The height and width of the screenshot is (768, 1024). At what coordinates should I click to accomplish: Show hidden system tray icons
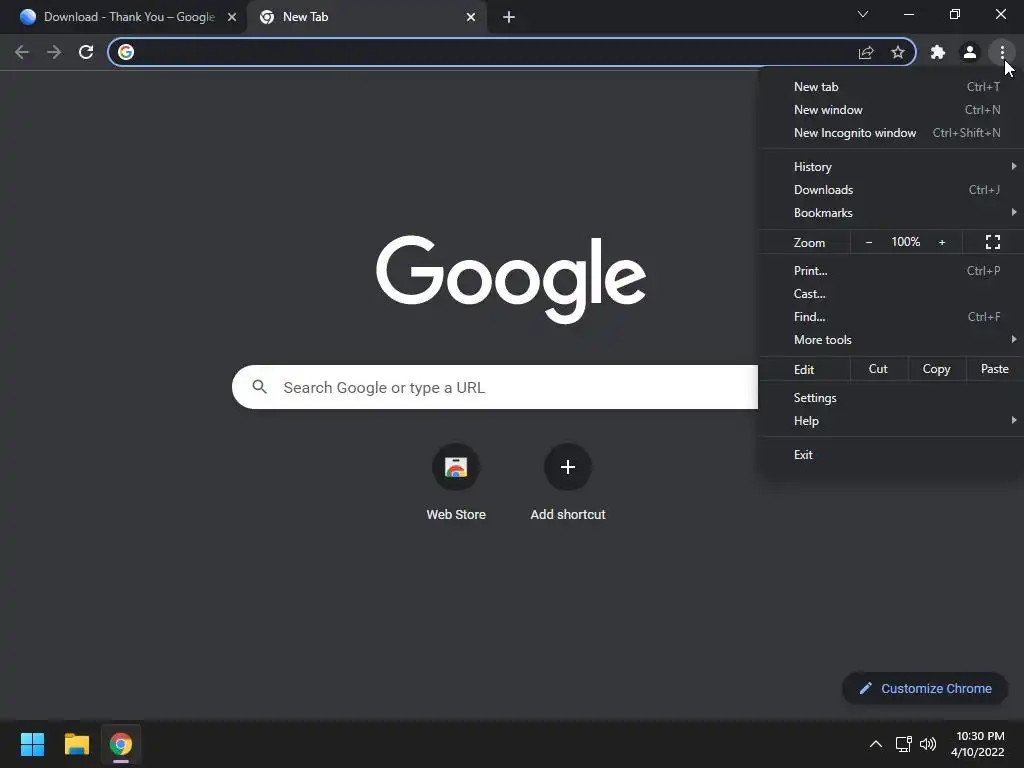point(876,744)
